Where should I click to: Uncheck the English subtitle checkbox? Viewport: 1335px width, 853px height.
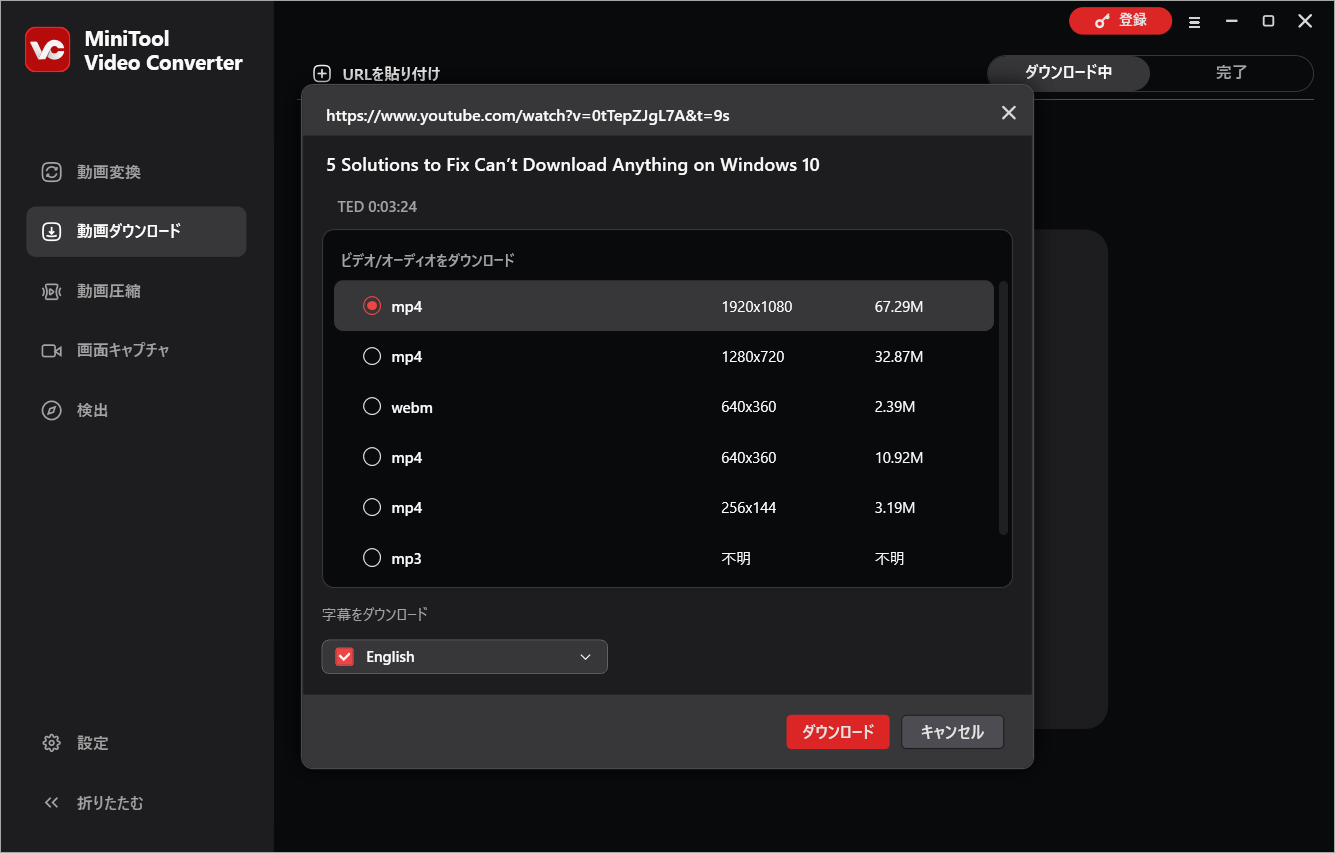[x=345, y=657]
